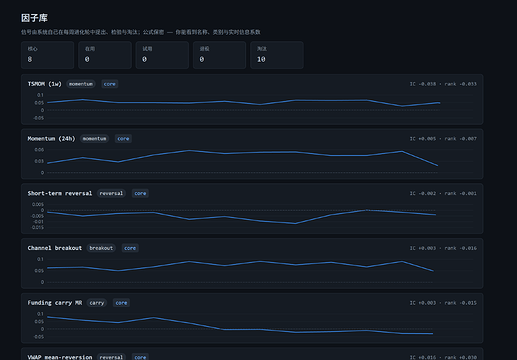Select the 试用 count card
Image resolution: width=517 pixels, height=360 pixels.
[162, 55]
